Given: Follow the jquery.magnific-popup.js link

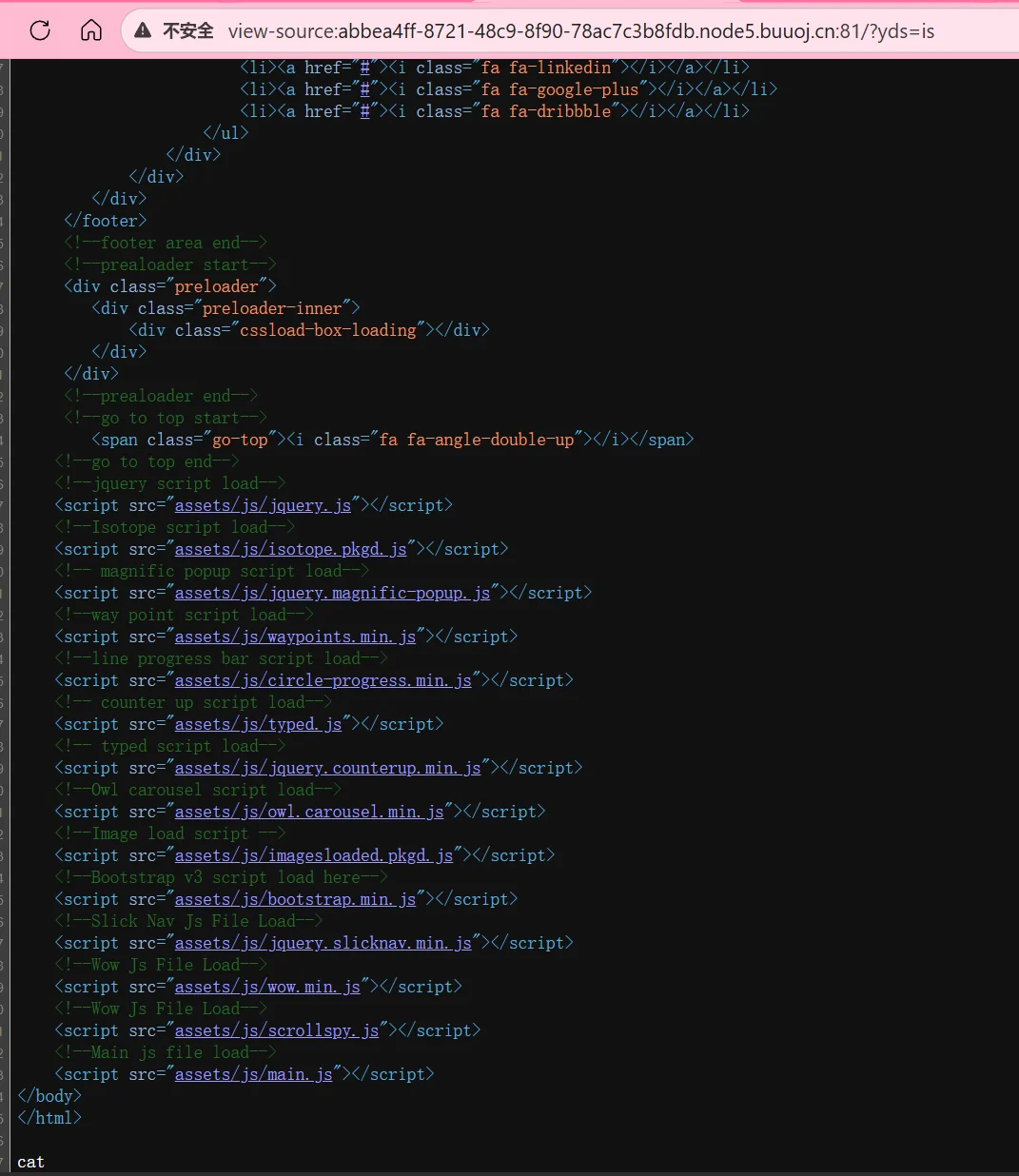Looking at the screenshot, I should click(332, 593).
